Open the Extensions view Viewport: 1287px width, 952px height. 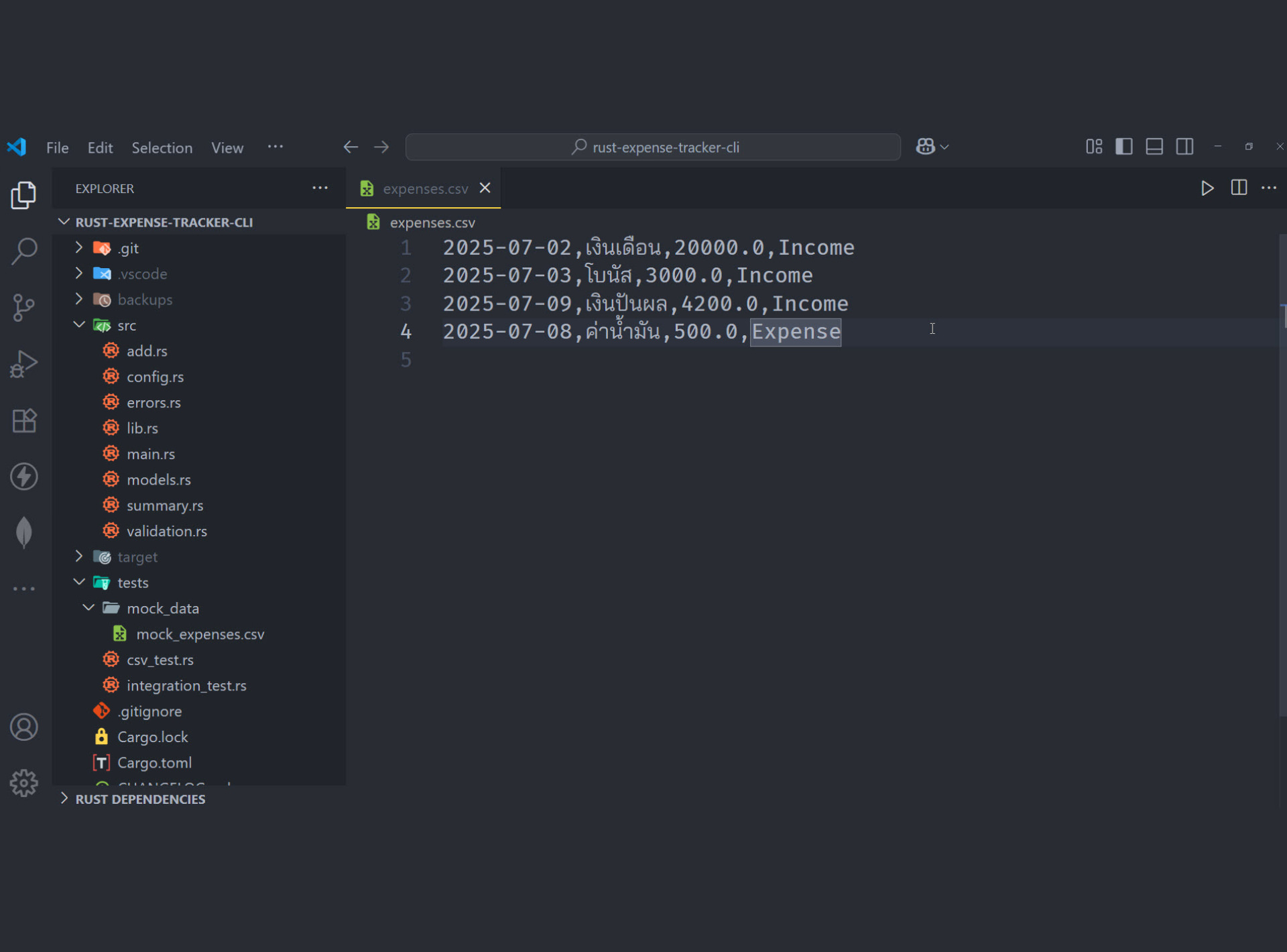(24, 420)
